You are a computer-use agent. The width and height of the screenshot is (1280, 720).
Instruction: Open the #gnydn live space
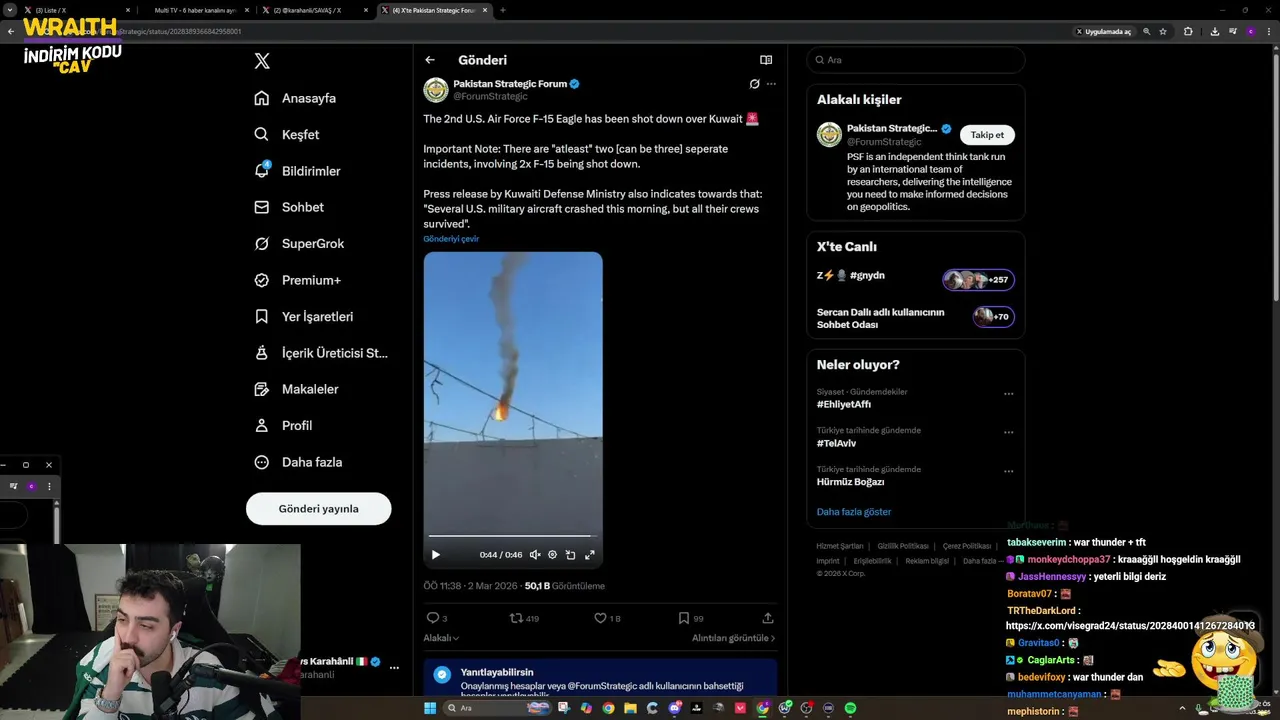916,279
